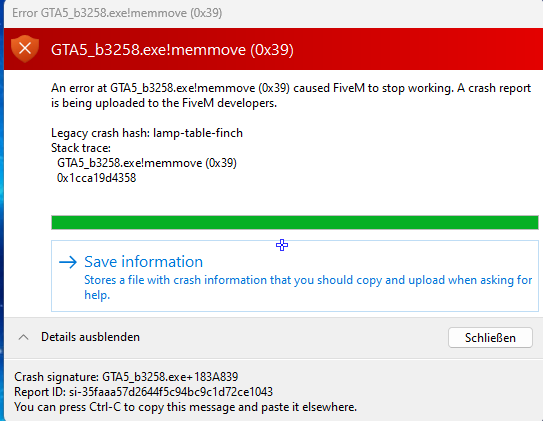Click the memmove stack trace entry

click(147, 163)
